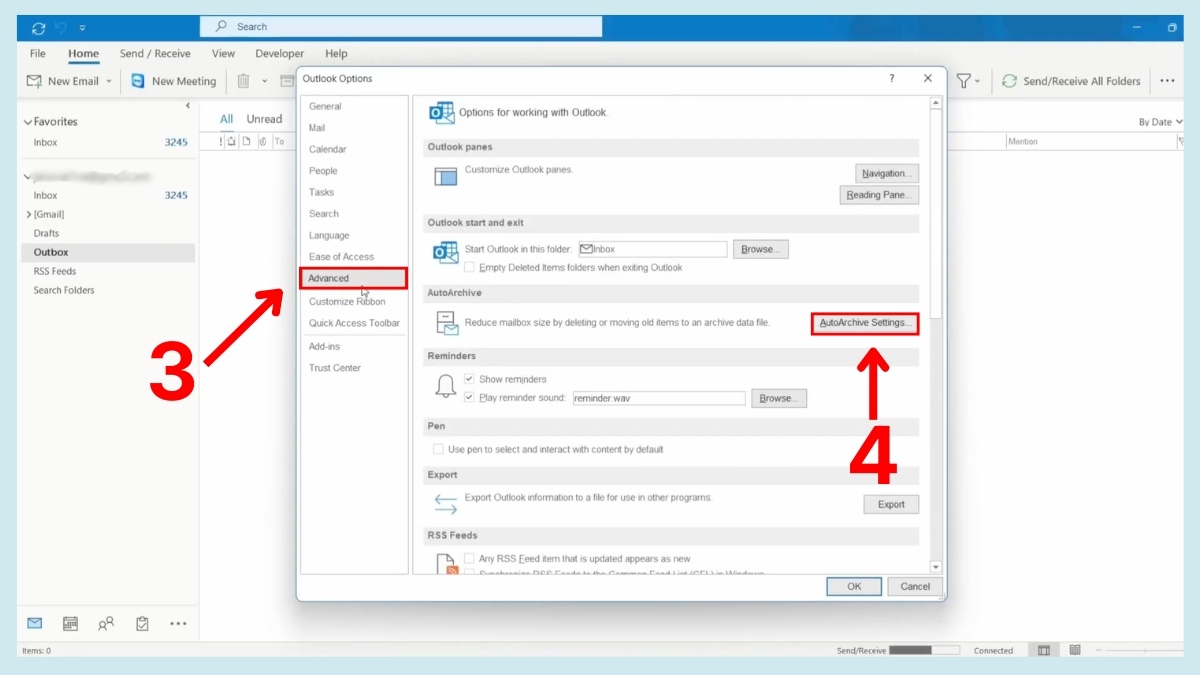Select the All messages filter
The width and height of the screenshot is (1200, 675).
click(x=226, y=119)
